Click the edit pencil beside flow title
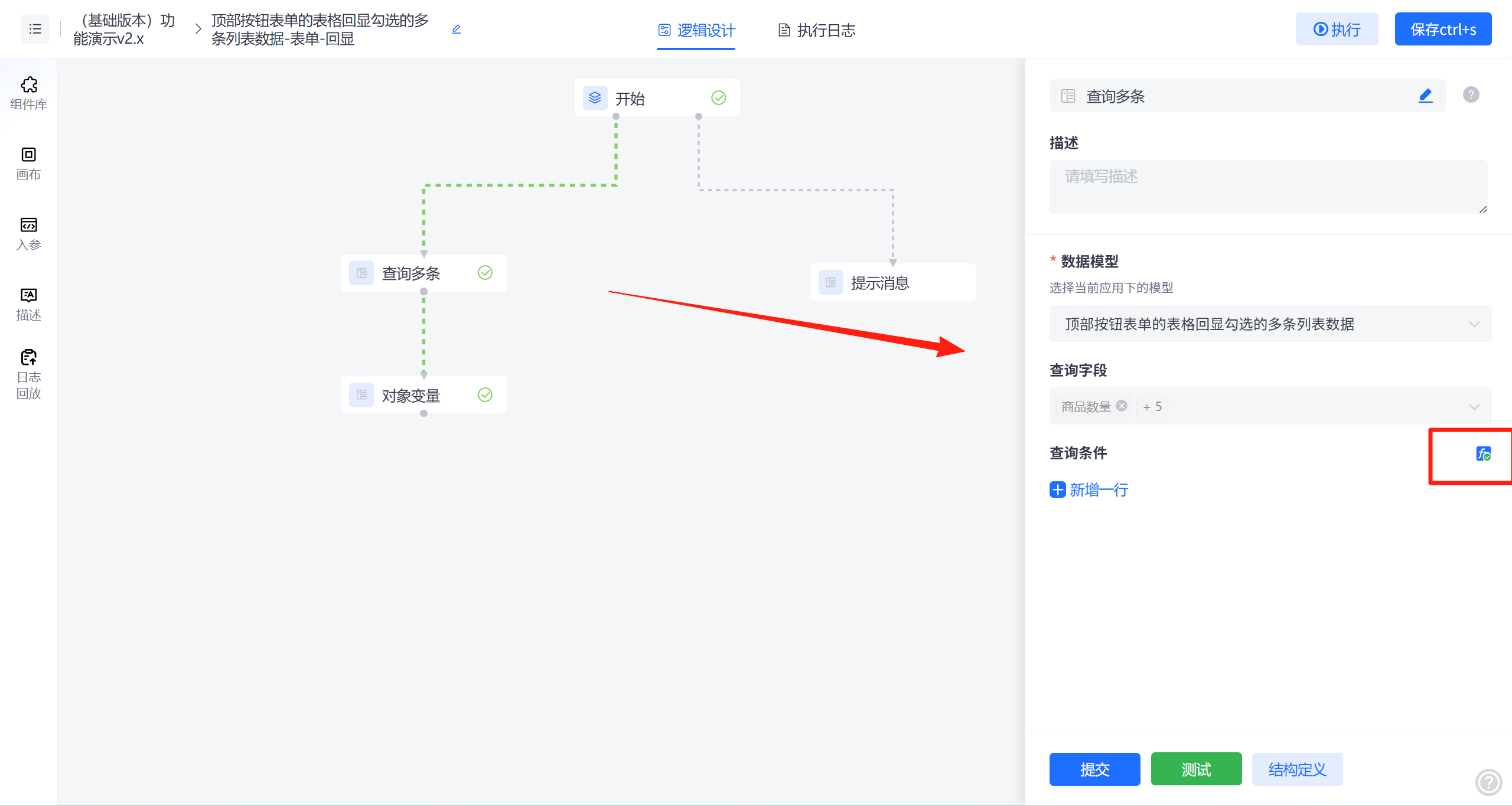Screen dimensions: 1512x806 click(456, 29)
